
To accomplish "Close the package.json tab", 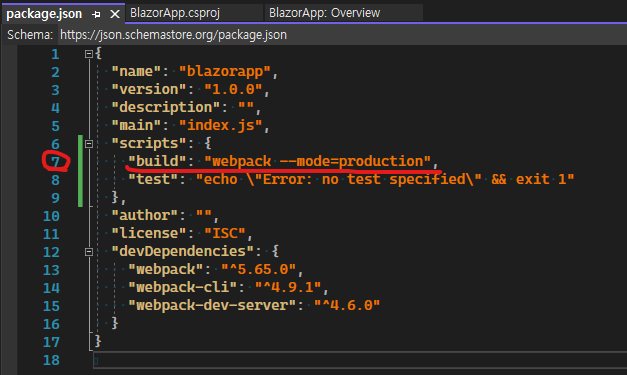I will pyautogui.click(x=115, y=14).
